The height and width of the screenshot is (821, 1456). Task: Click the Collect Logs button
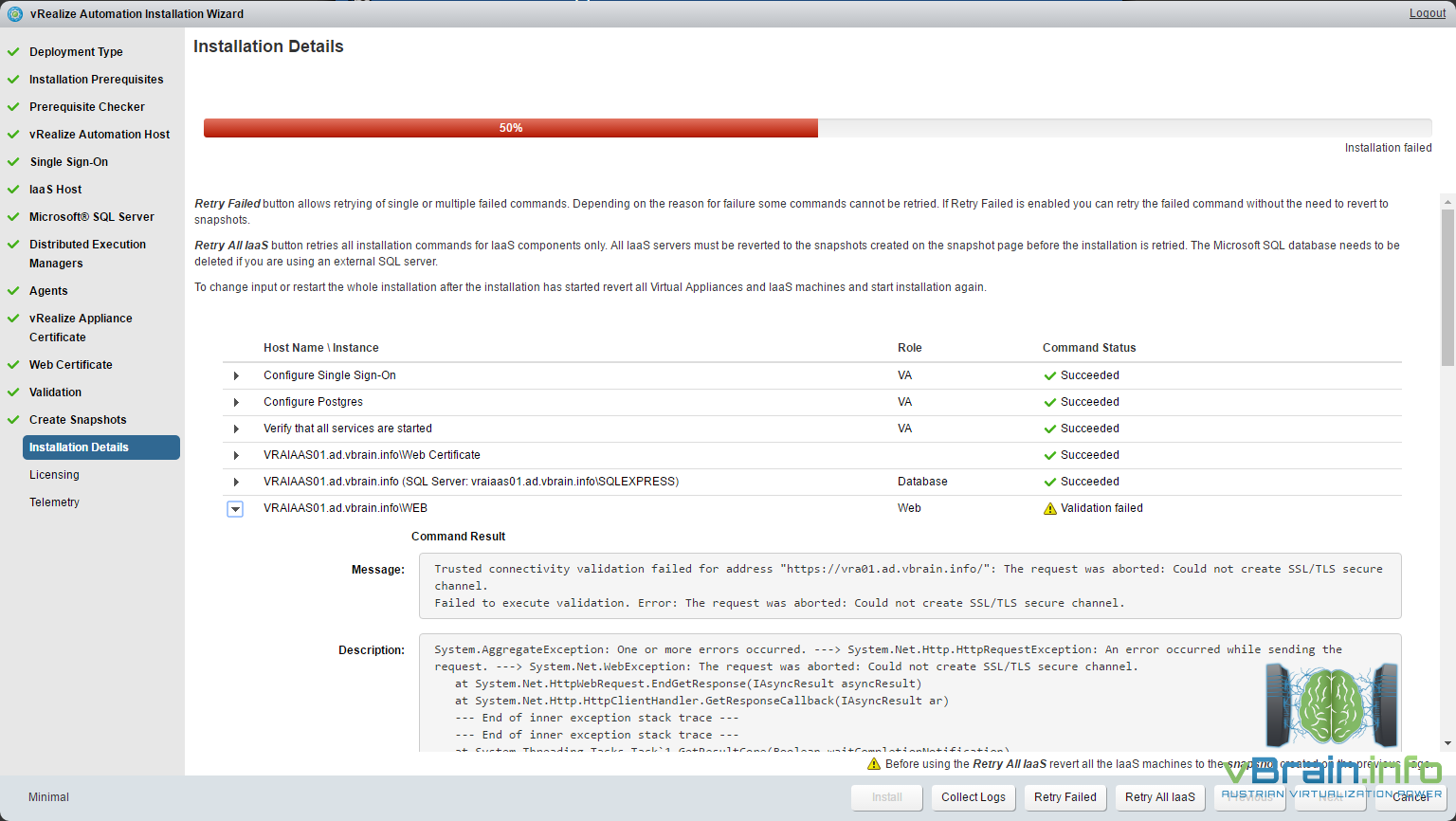(x=974, y=797)
